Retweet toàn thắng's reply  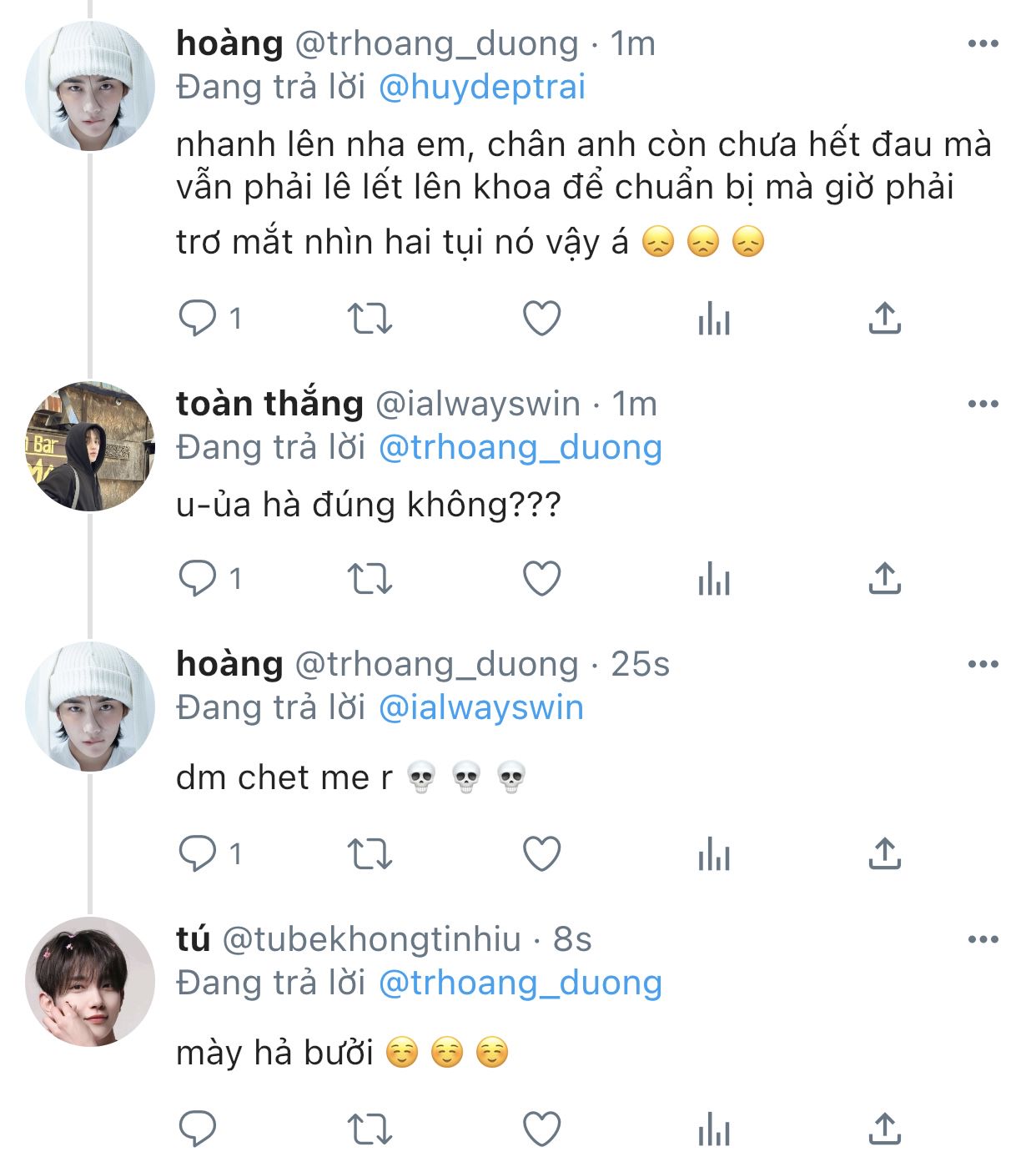369,578
